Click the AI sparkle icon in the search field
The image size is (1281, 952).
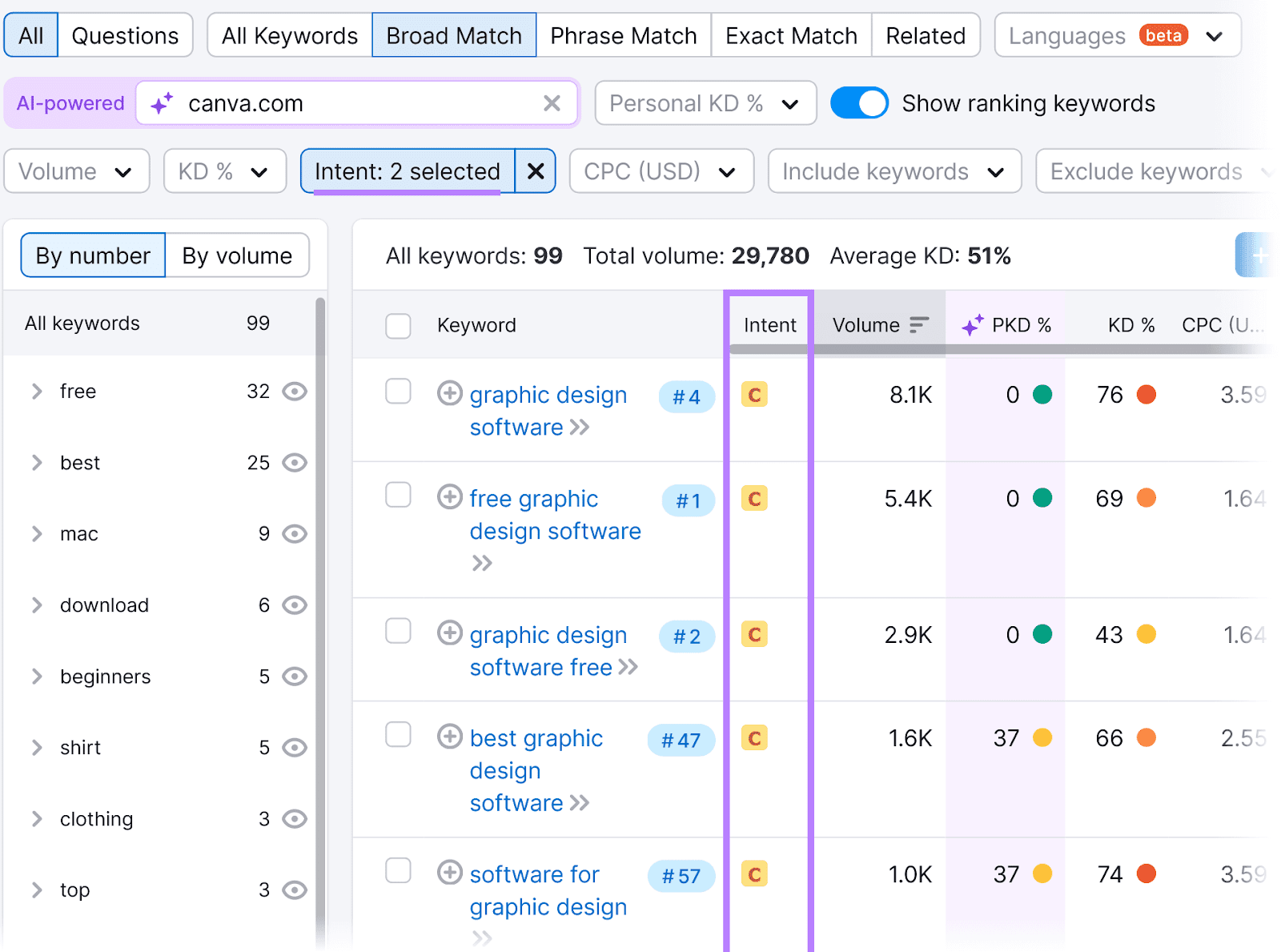click(163, 102)
